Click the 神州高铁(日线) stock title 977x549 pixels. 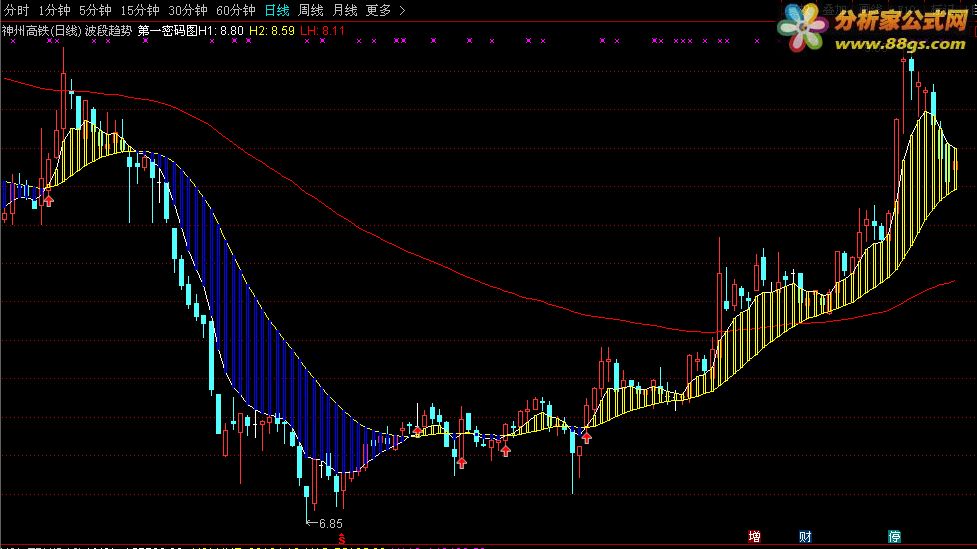pos(42,31)
